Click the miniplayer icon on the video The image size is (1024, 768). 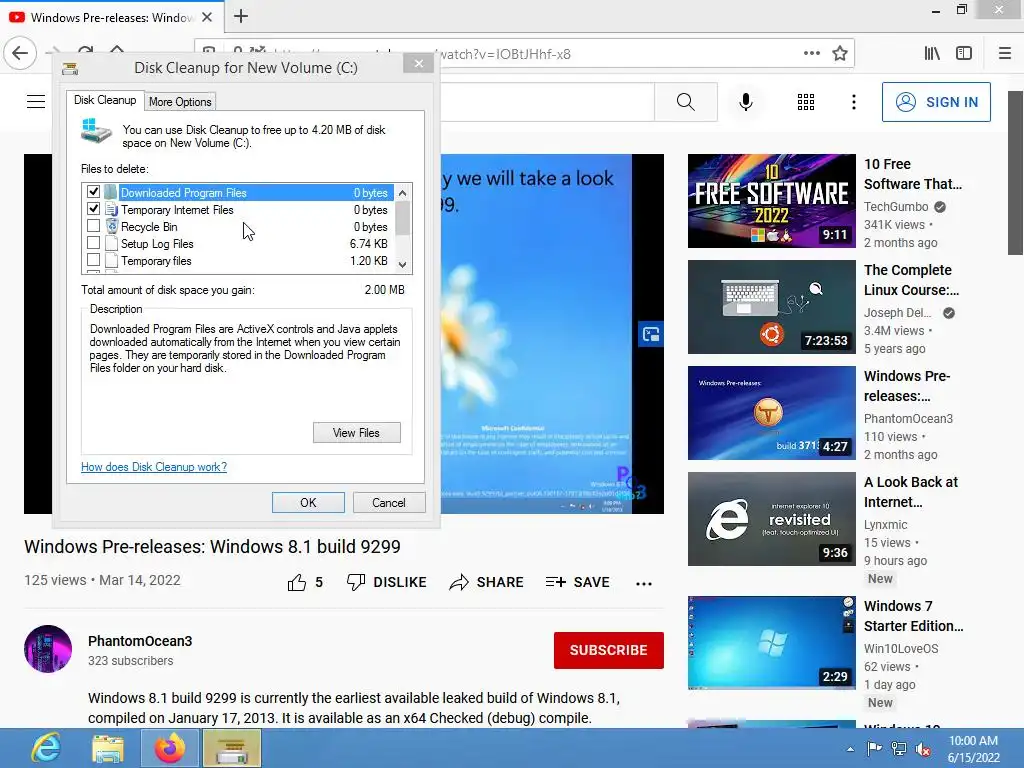(650, 334)
